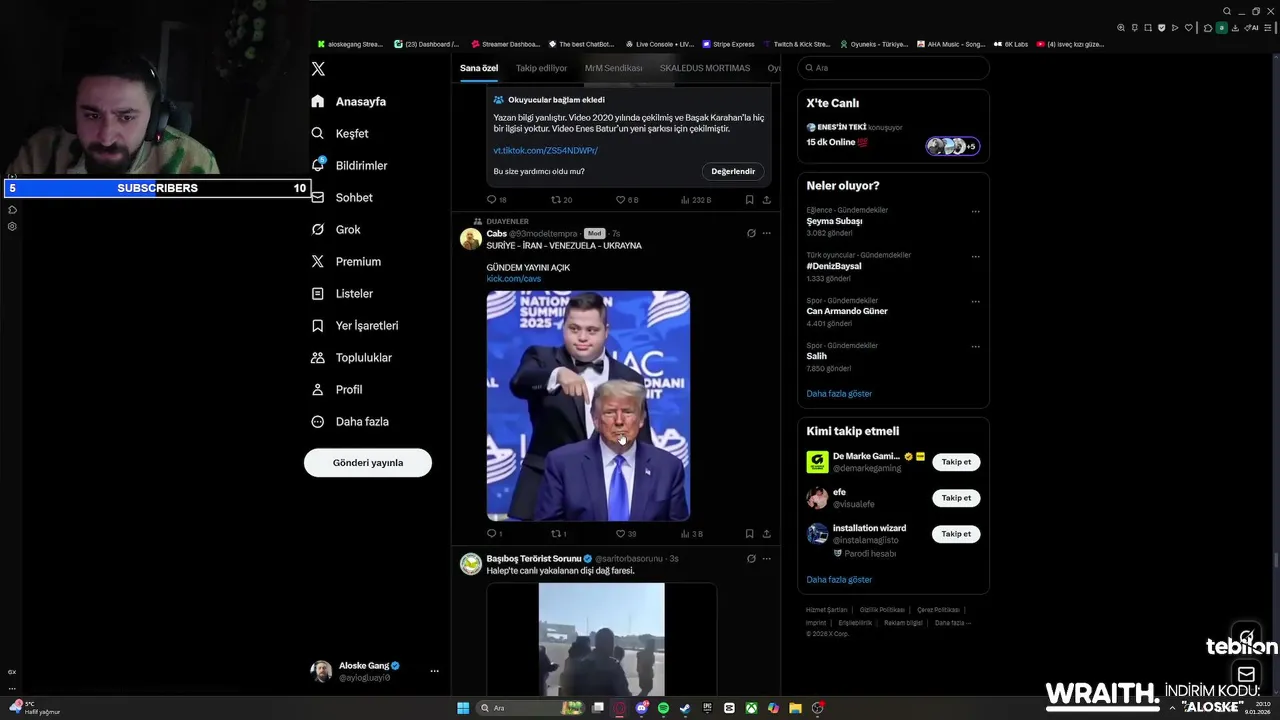Open the kick.com/cavs link
The height and width of the screenshot is (720, 1280).
point(514,279)
